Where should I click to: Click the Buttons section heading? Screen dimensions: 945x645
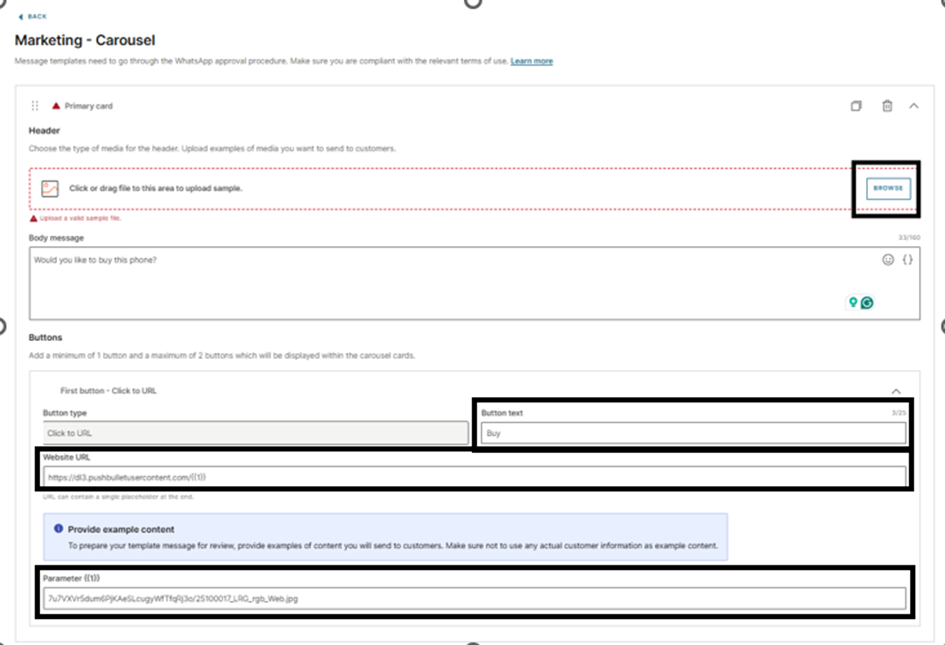45,338
